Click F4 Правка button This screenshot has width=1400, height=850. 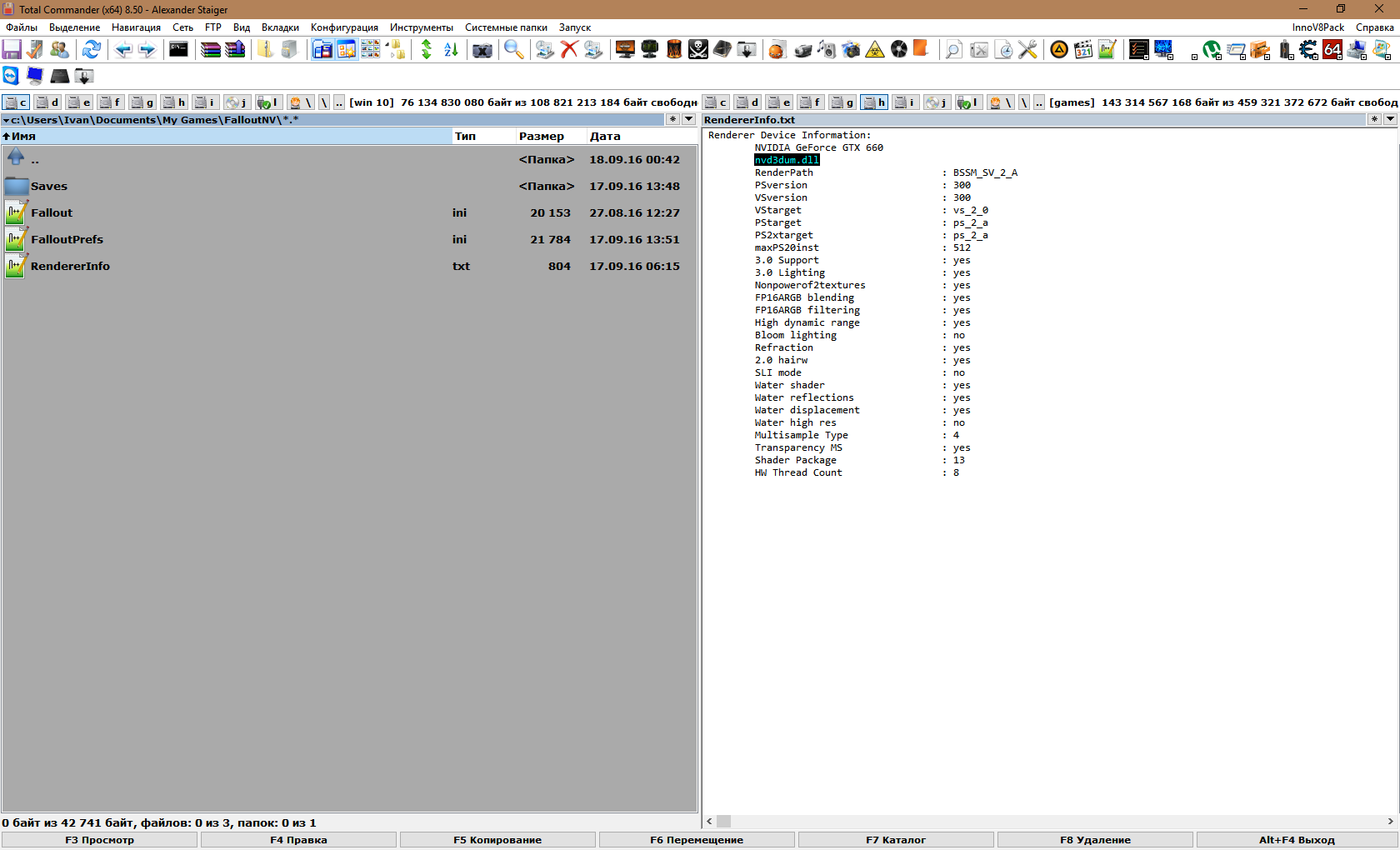[x=298, y=840]
